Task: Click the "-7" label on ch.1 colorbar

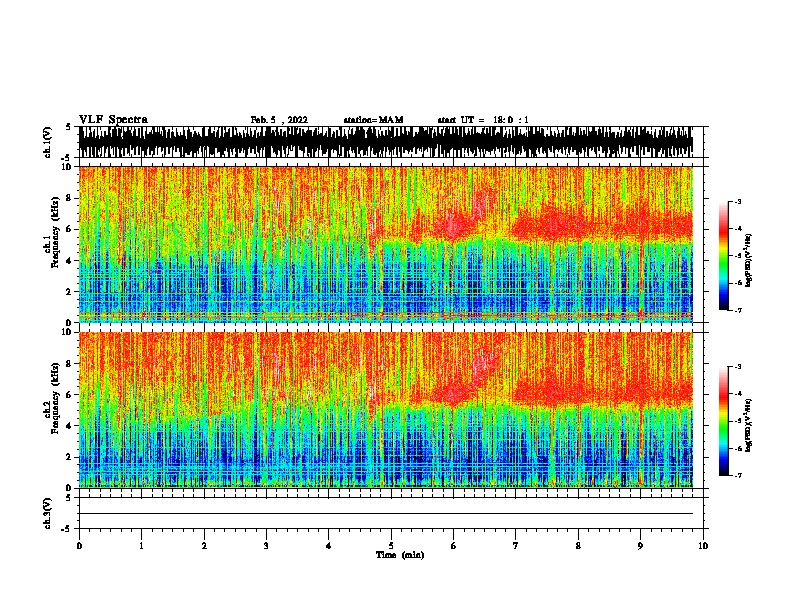Action: coord(737,310)
